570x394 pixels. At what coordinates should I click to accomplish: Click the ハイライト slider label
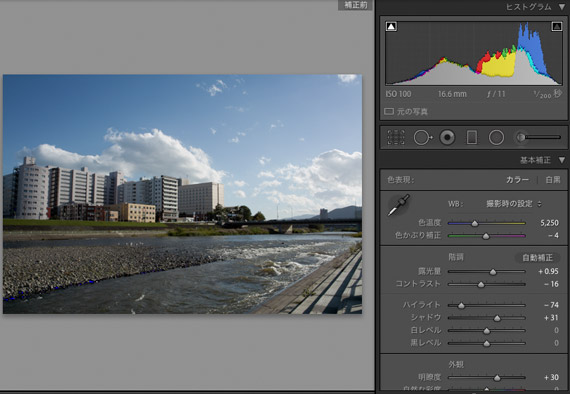[x=422, y=305]
